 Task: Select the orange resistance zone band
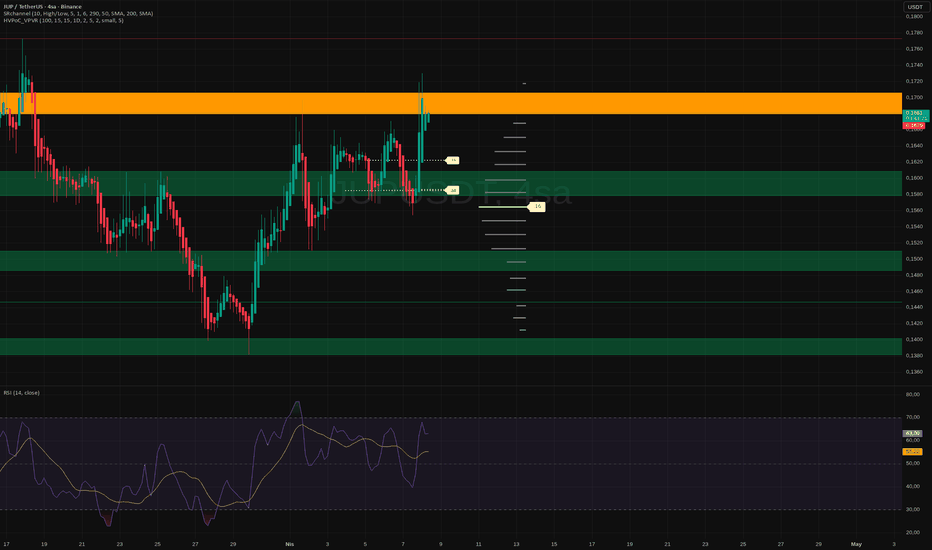pos(451,103)
